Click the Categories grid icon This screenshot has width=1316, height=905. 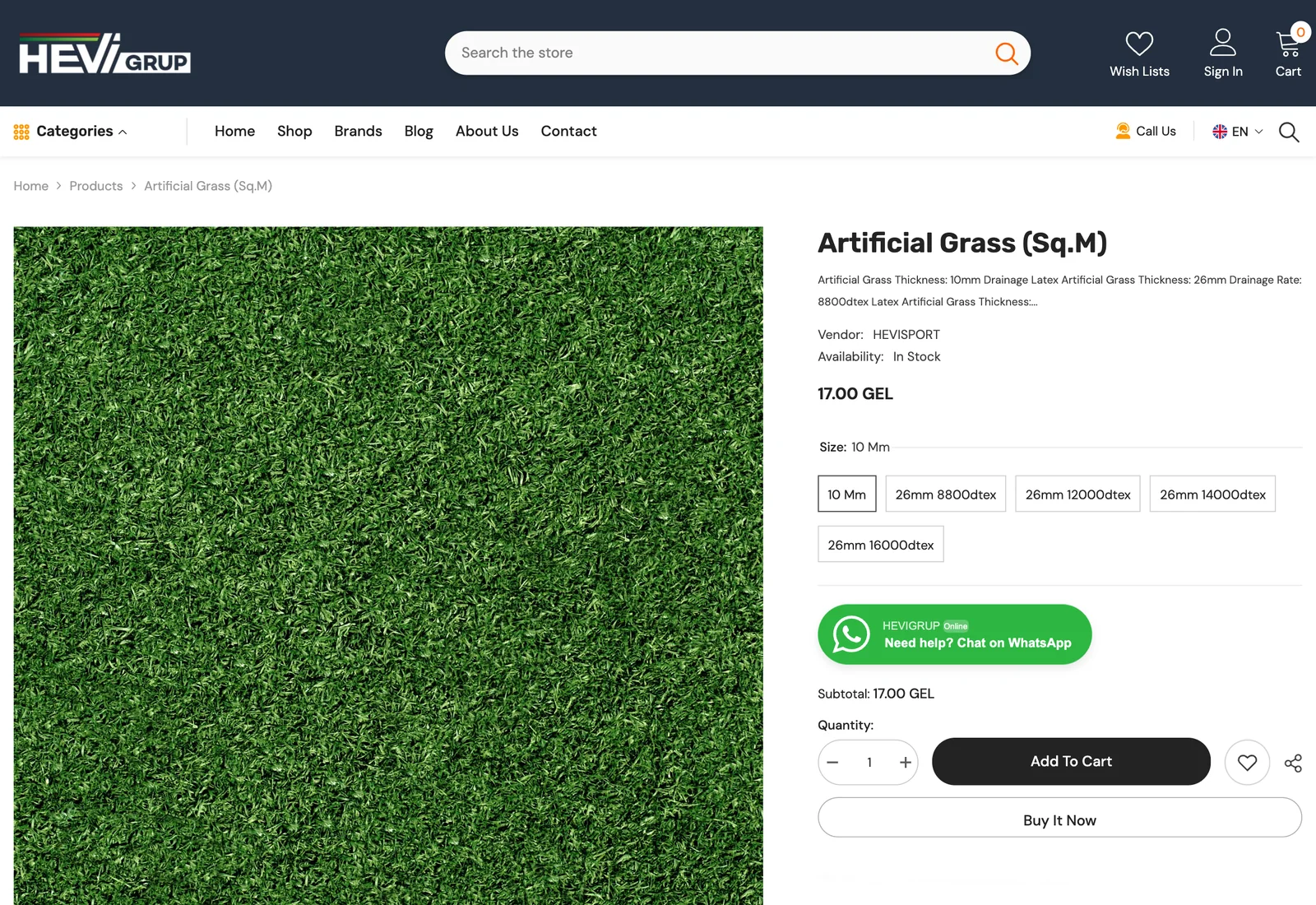click(x=21, y=132)
